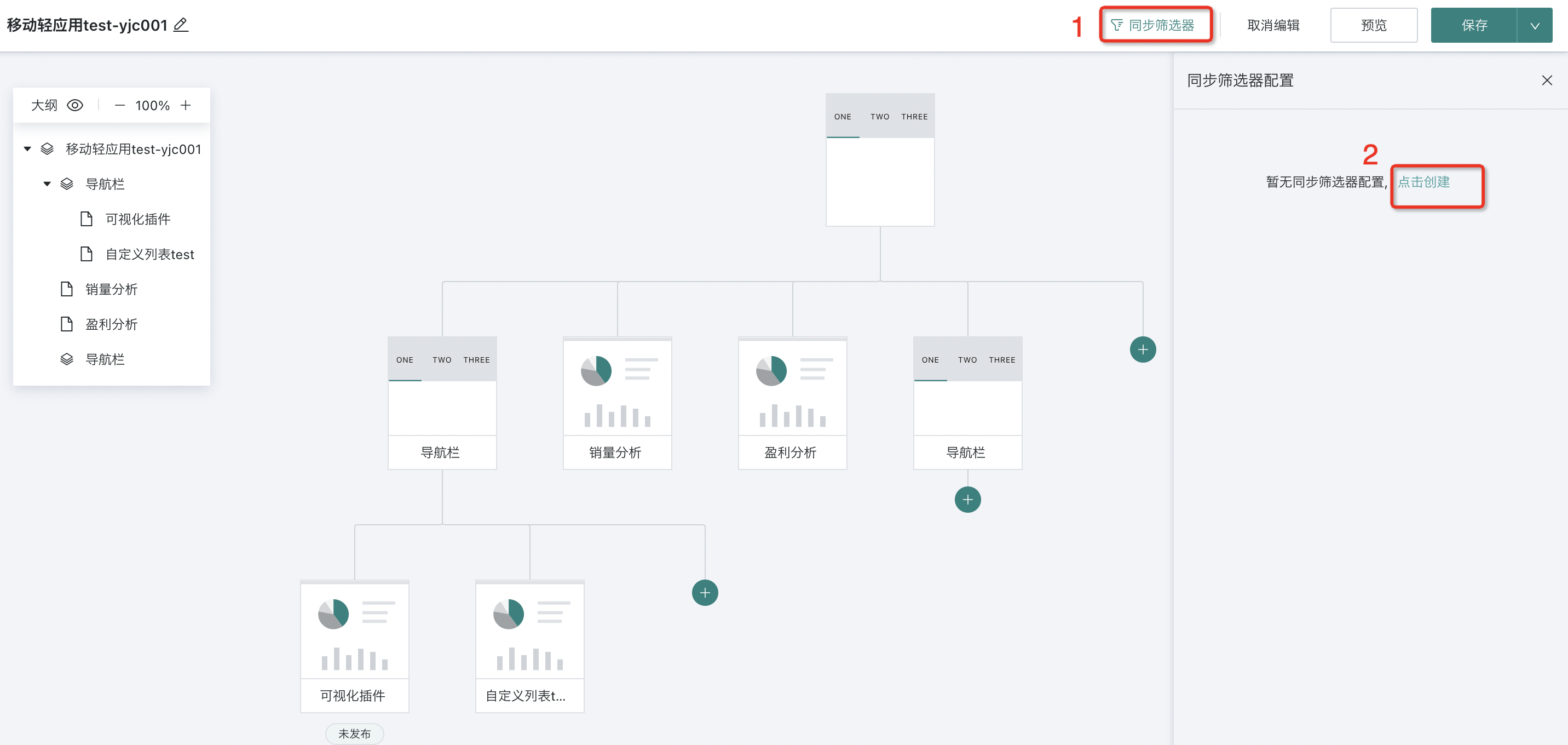Select the bottom 导航栏 item in the outline
Screen dimensions: 1568x745
click(105, 359)
